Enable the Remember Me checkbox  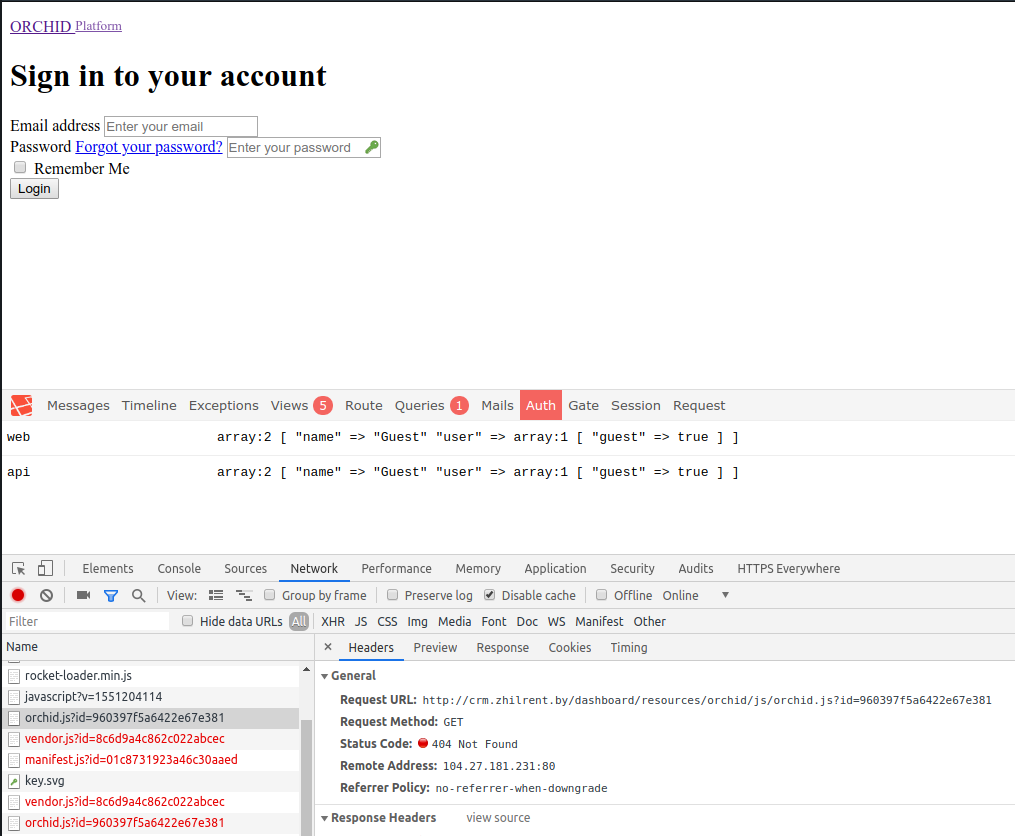click(19, 167)
